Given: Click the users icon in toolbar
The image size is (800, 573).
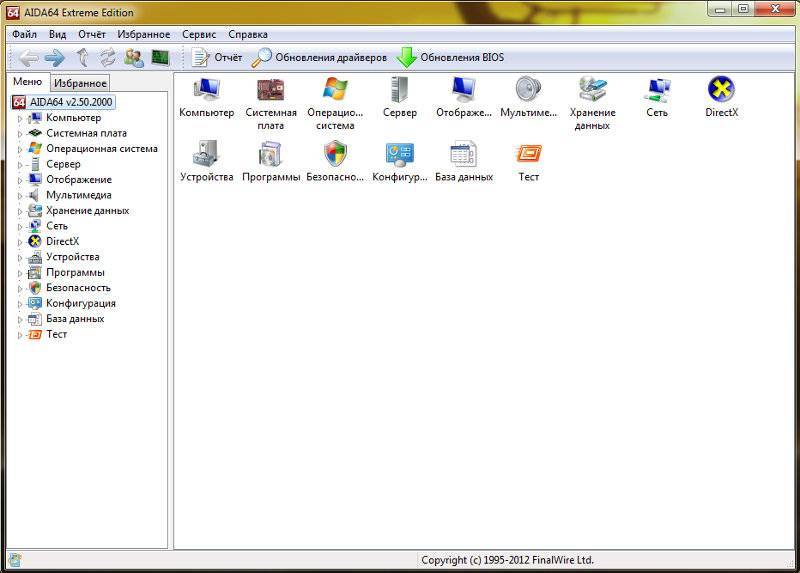Looking at the screenshot, I should pyautogui.click(x=134, y=58).
